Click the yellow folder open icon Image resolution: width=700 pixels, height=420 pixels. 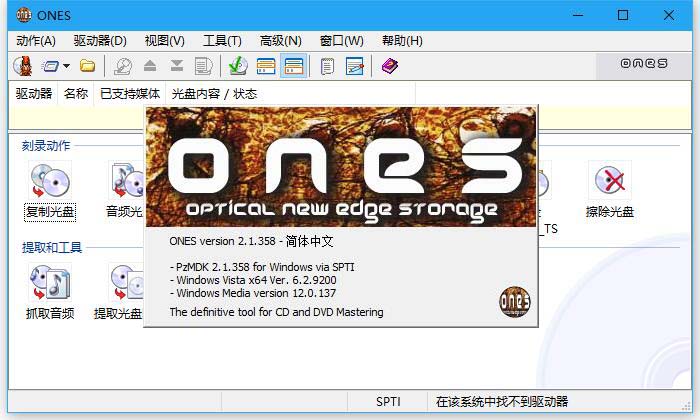point(88,66)
